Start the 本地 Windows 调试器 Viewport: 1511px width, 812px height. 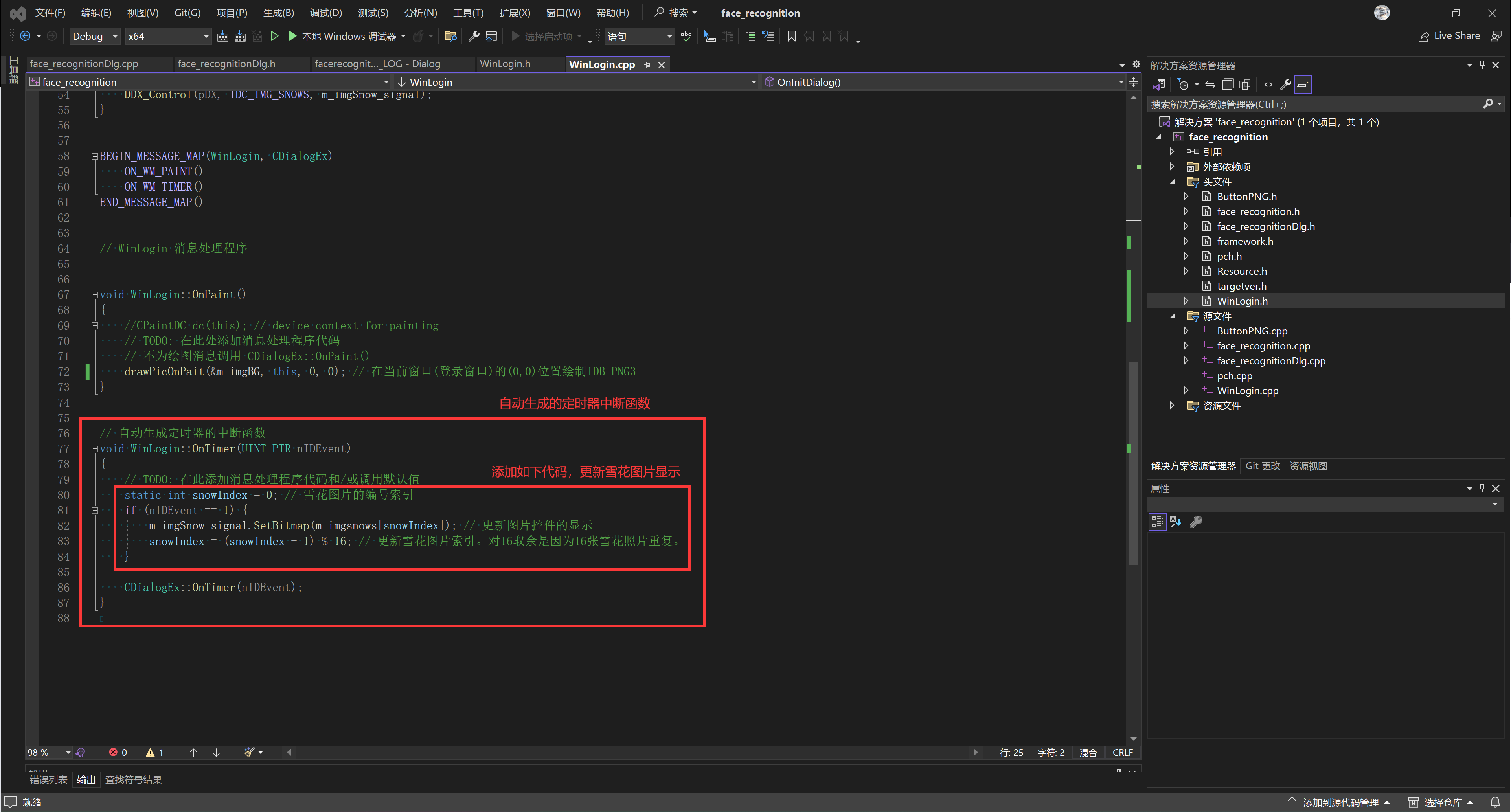[346, 36]
